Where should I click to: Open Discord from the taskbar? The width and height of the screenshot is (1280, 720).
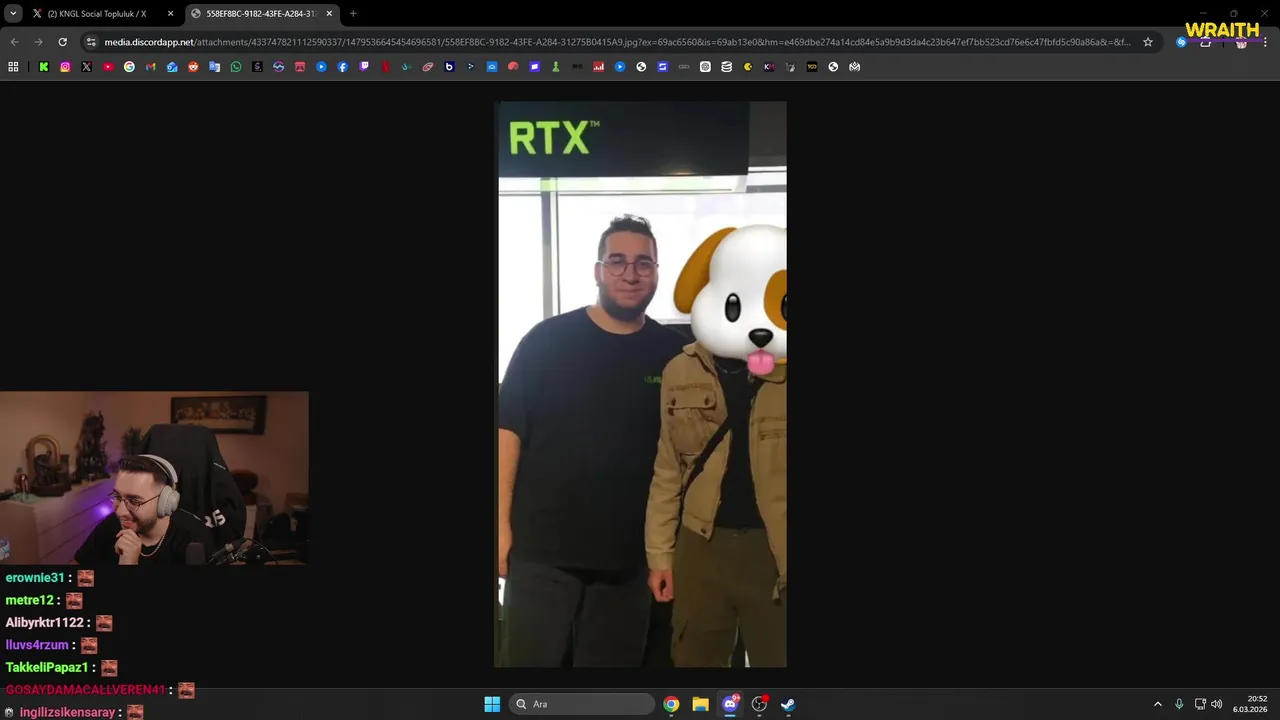(730, 704)
